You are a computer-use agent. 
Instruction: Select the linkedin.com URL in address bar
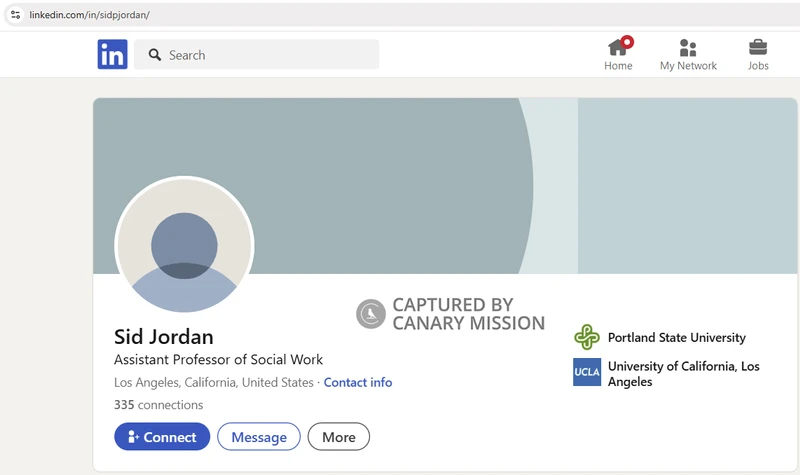click(90, 15)
